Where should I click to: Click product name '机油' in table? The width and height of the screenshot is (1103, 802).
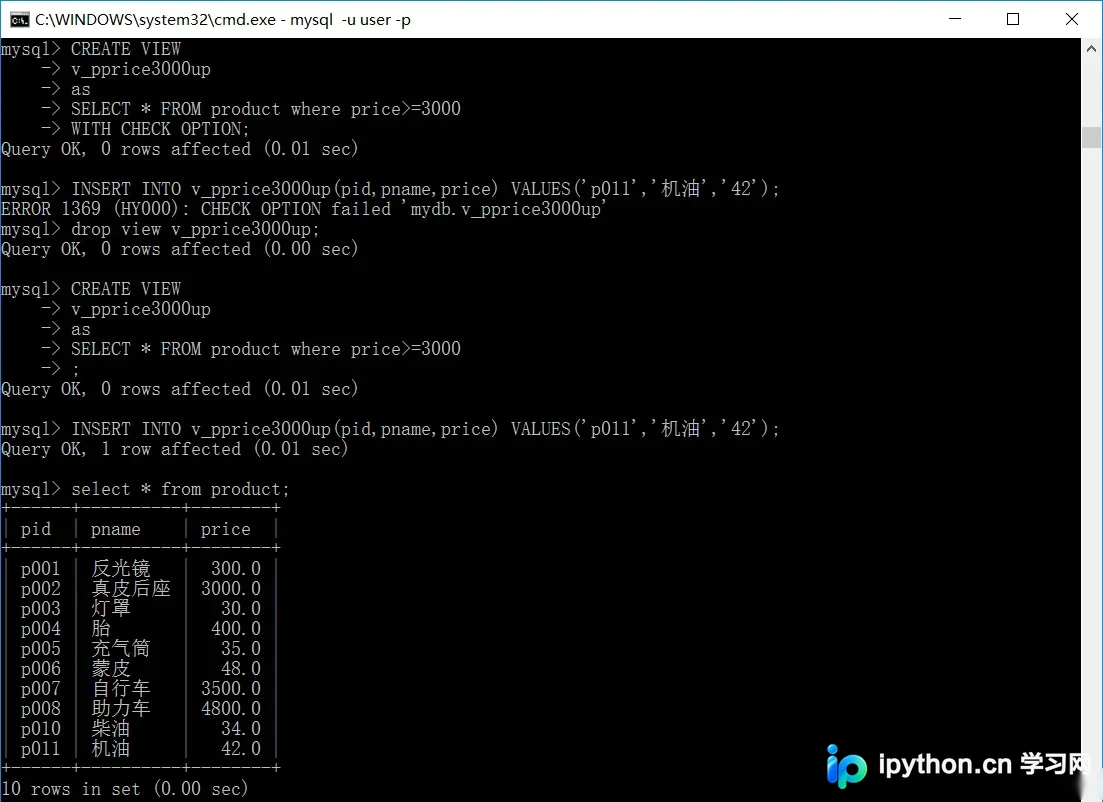coord(110,749)
